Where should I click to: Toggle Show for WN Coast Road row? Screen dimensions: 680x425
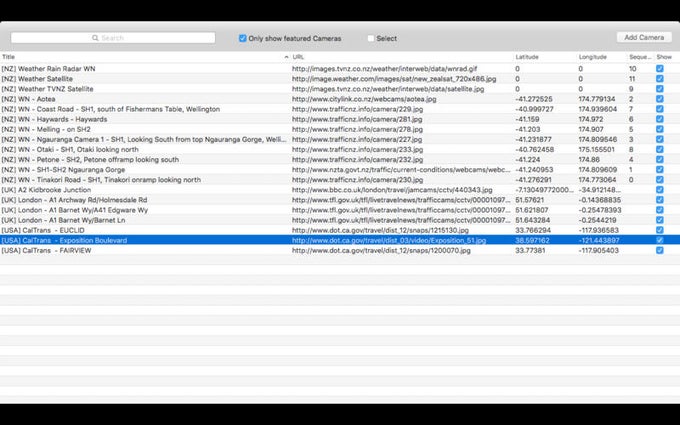click(x=660, y=109)
